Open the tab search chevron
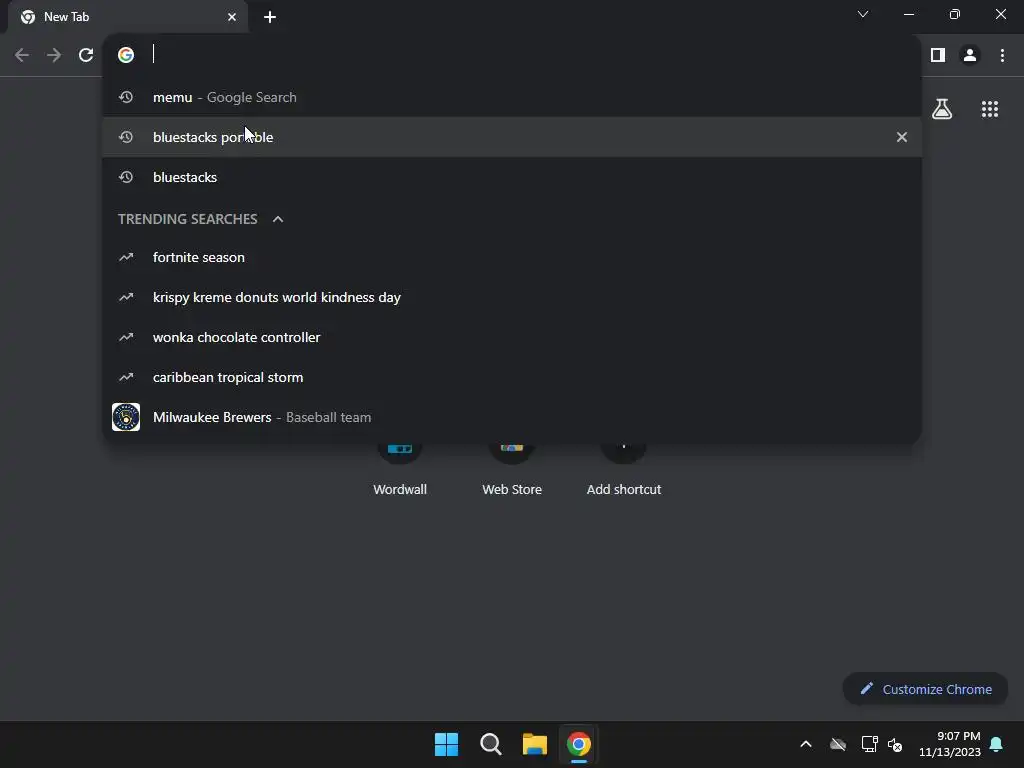 [x=863, y=14]
